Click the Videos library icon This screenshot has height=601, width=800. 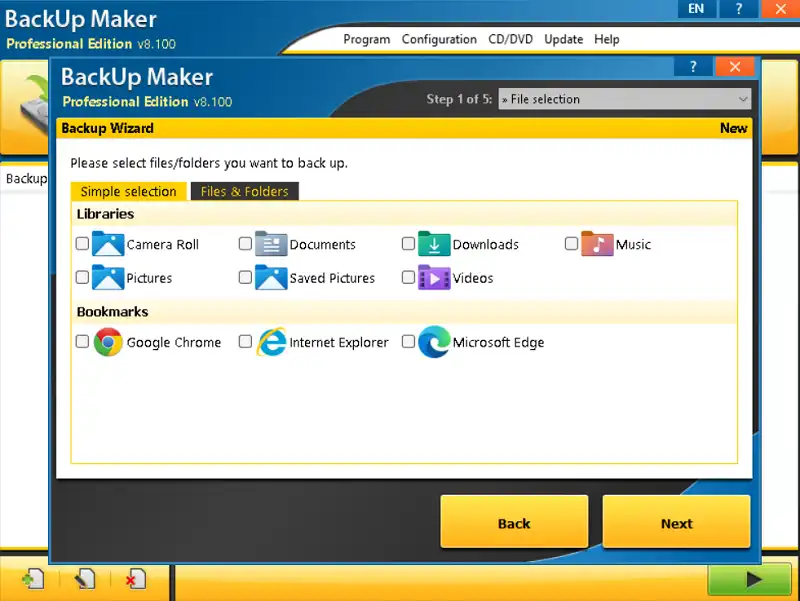(x=434, y=278)
